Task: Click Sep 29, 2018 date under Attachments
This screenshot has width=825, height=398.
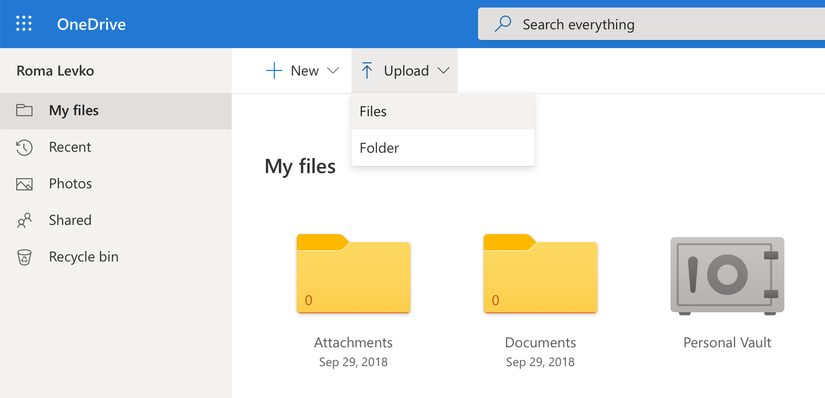Action: [x=354, y=362]
